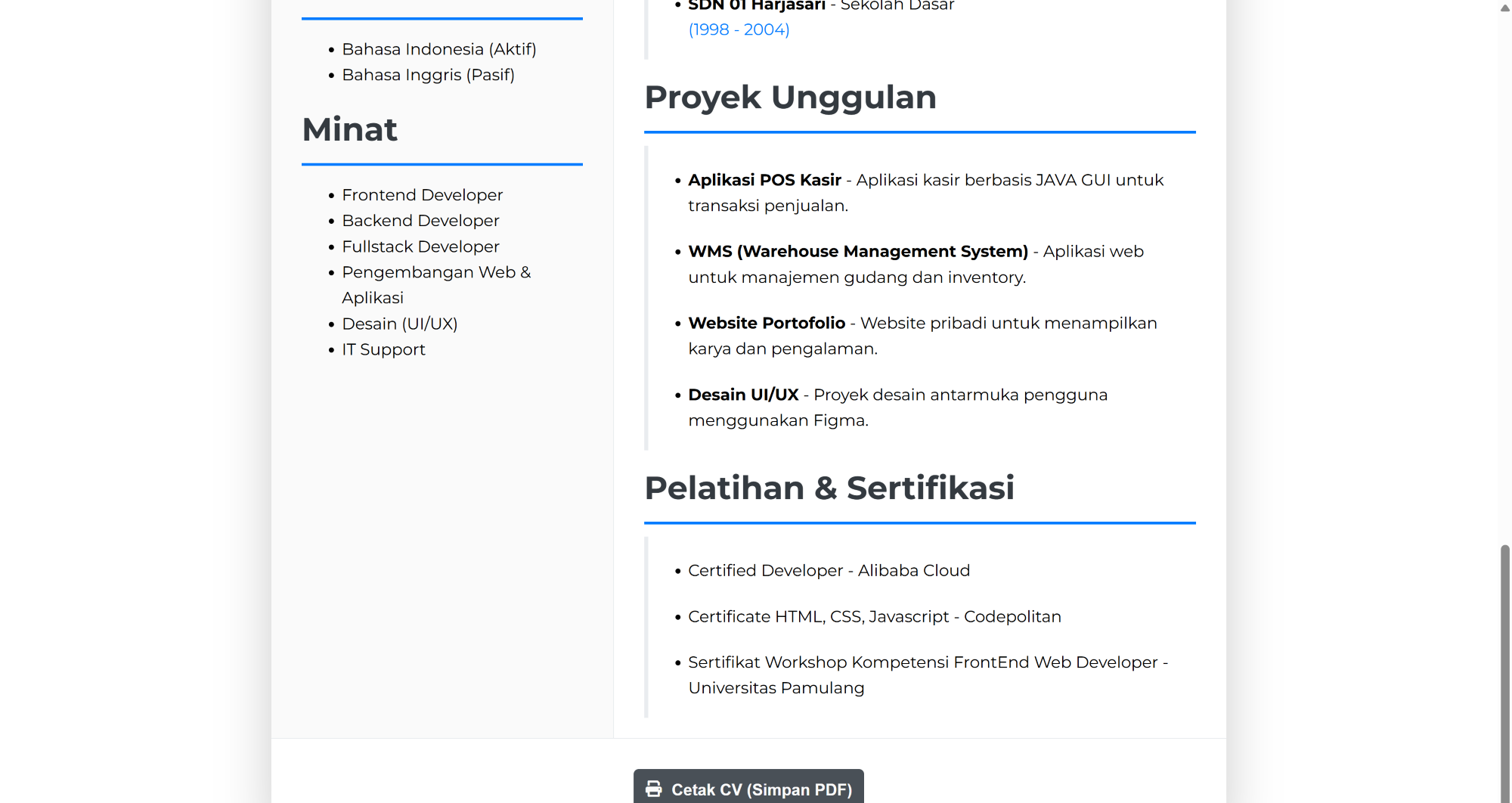Click the Codepolitan certificate entry
Image resolution: width=1512 pixels, height=803 pixels.
pyautogui.click(x=875, y=616)
